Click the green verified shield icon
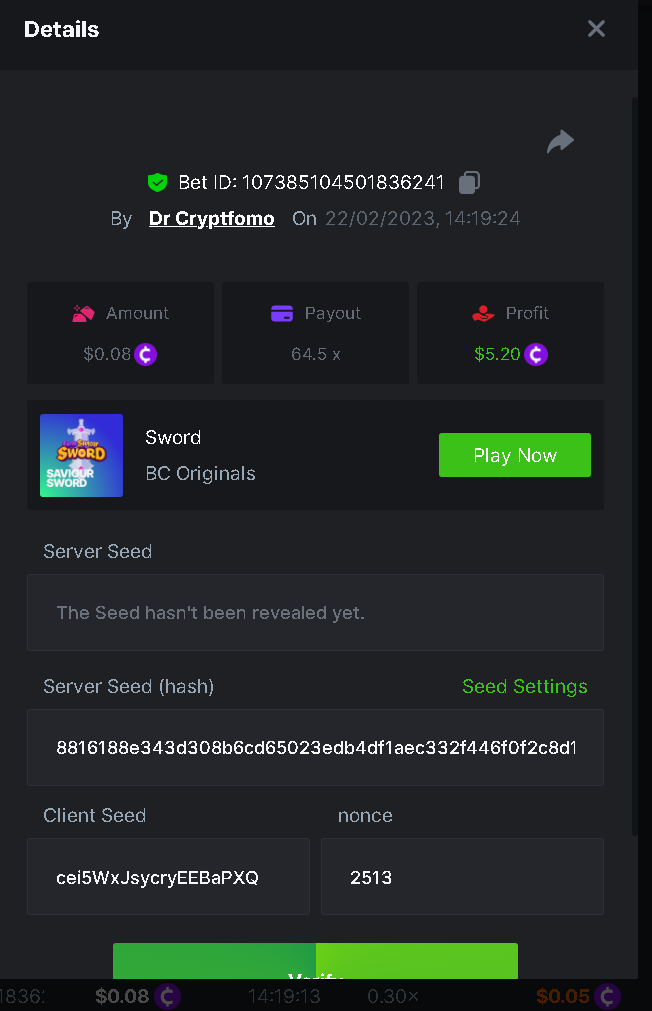Image resolution: width=652 pixels, height=1011 pixels. [x=157, y=182]
